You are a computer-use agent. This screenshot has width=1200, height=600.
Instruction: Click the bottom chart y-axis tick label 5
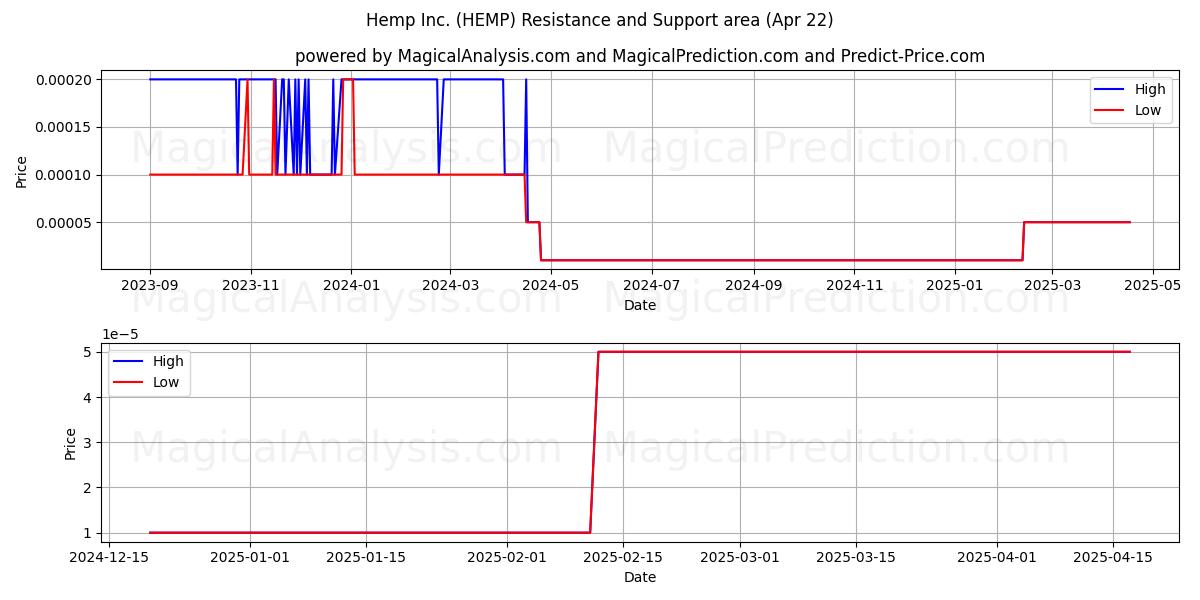pyautogui.click(x=89, y=352)
